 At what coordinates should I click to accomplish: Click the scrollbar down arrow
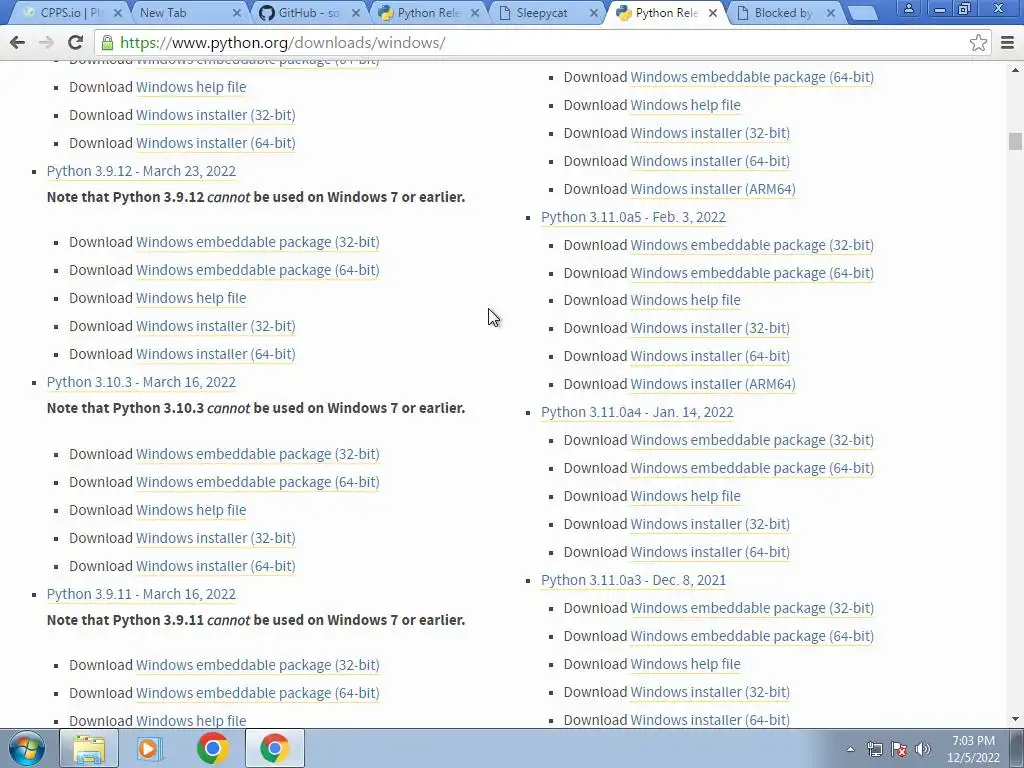pos(1015,719)
